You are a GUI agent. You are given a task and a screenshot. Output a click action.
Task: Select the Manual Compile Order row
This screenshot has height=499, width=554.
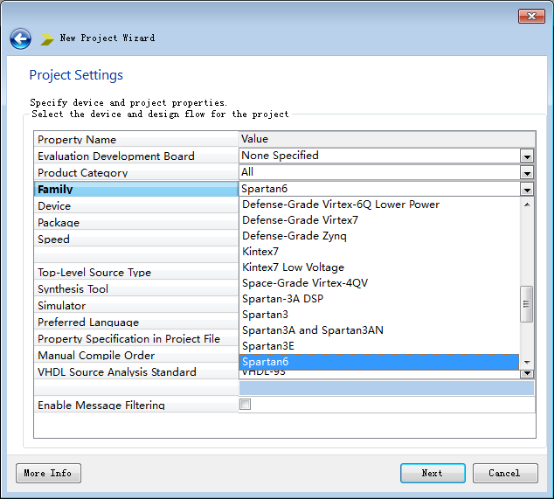[x=136, y=356]
